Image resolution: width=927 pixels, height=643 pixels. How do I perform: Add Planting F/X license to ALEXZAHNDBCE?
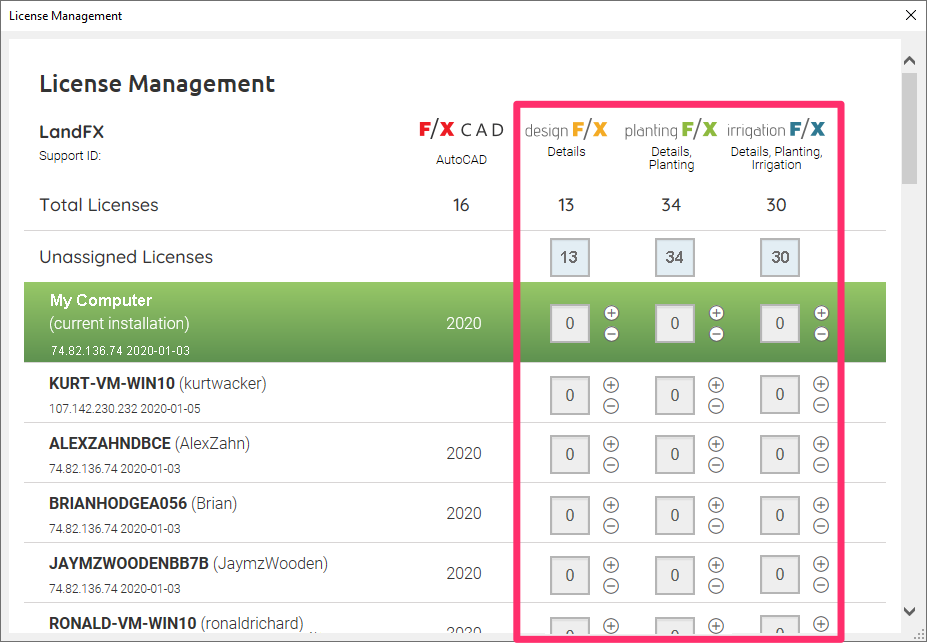[x=716, y=444]
